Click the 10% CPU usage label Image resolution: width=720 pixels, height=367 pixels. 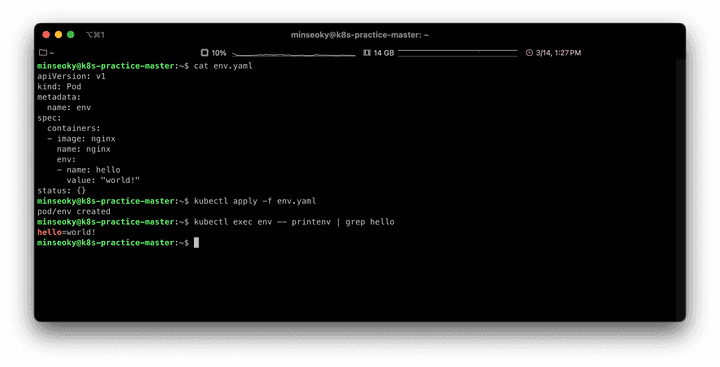click(219, 53)
